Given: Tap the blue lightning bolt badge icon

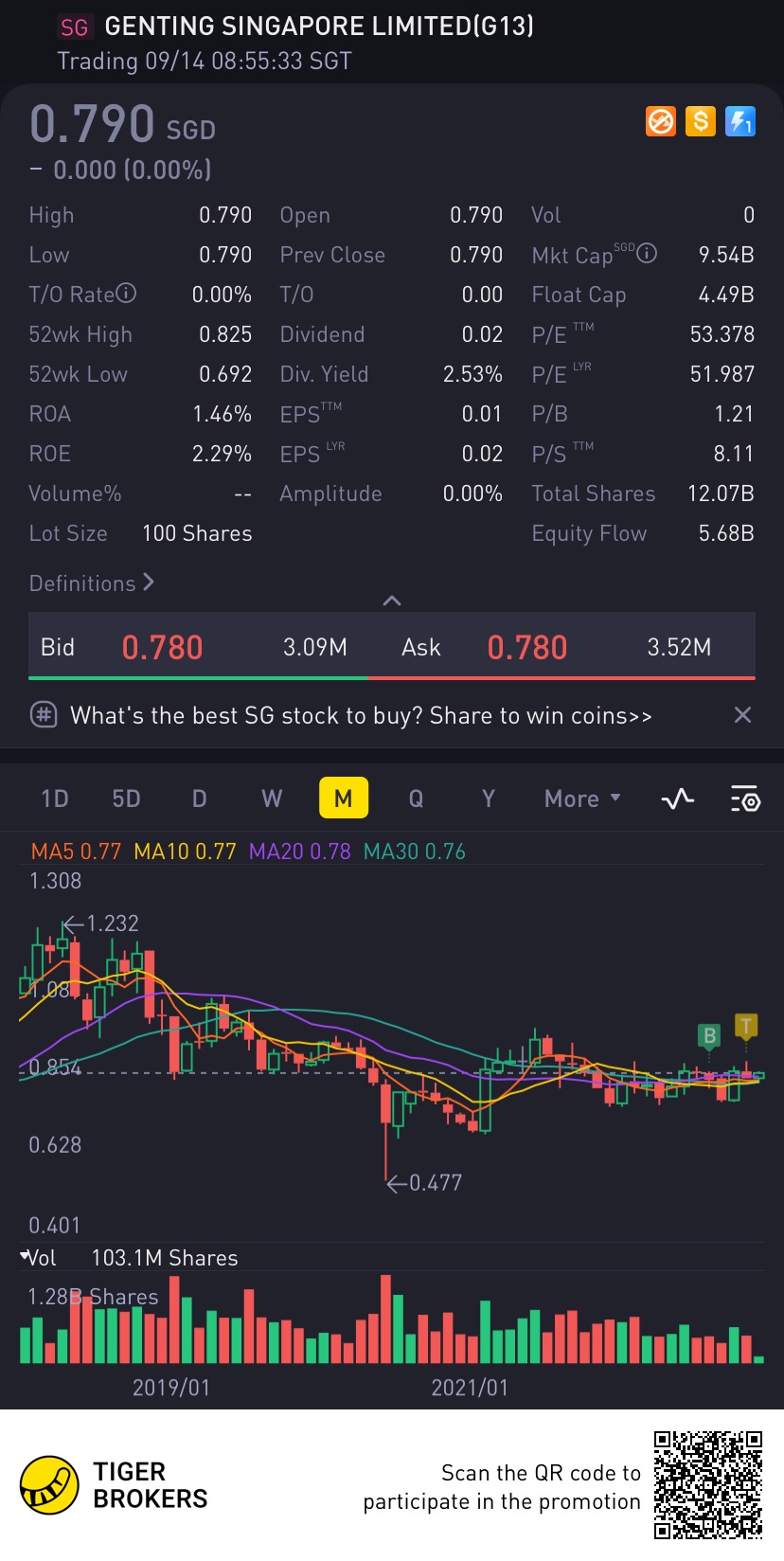Looking at the screenshot, I should [740, 121].
